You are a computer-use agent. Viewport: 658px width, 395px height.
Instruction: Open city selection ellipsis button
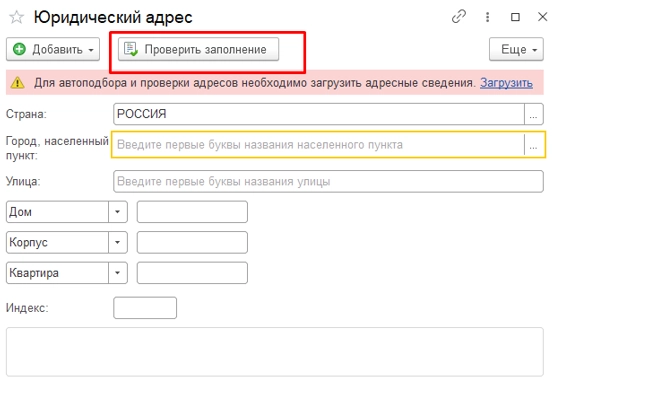pyautogui.click(x=534, y=145)
